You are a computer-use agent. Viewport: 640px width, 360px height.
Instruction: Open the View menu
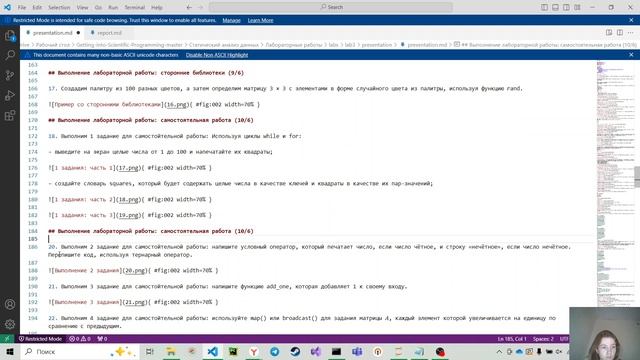pos(82,7)
